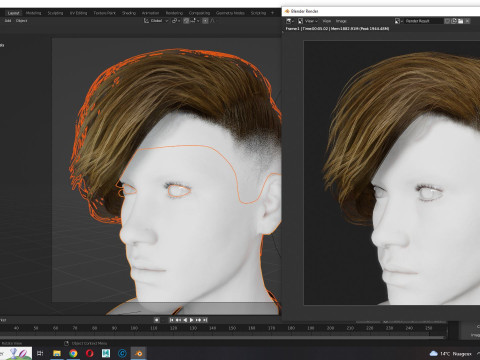Play animation in reverse

tap(185, 320)
